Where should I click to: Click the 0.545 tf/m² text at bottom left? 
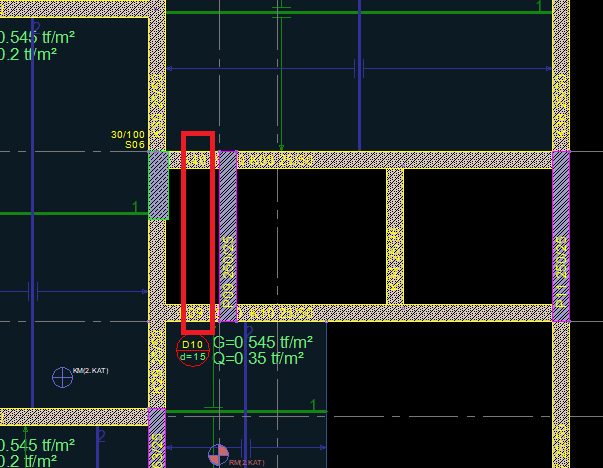[x=38, y=444]
